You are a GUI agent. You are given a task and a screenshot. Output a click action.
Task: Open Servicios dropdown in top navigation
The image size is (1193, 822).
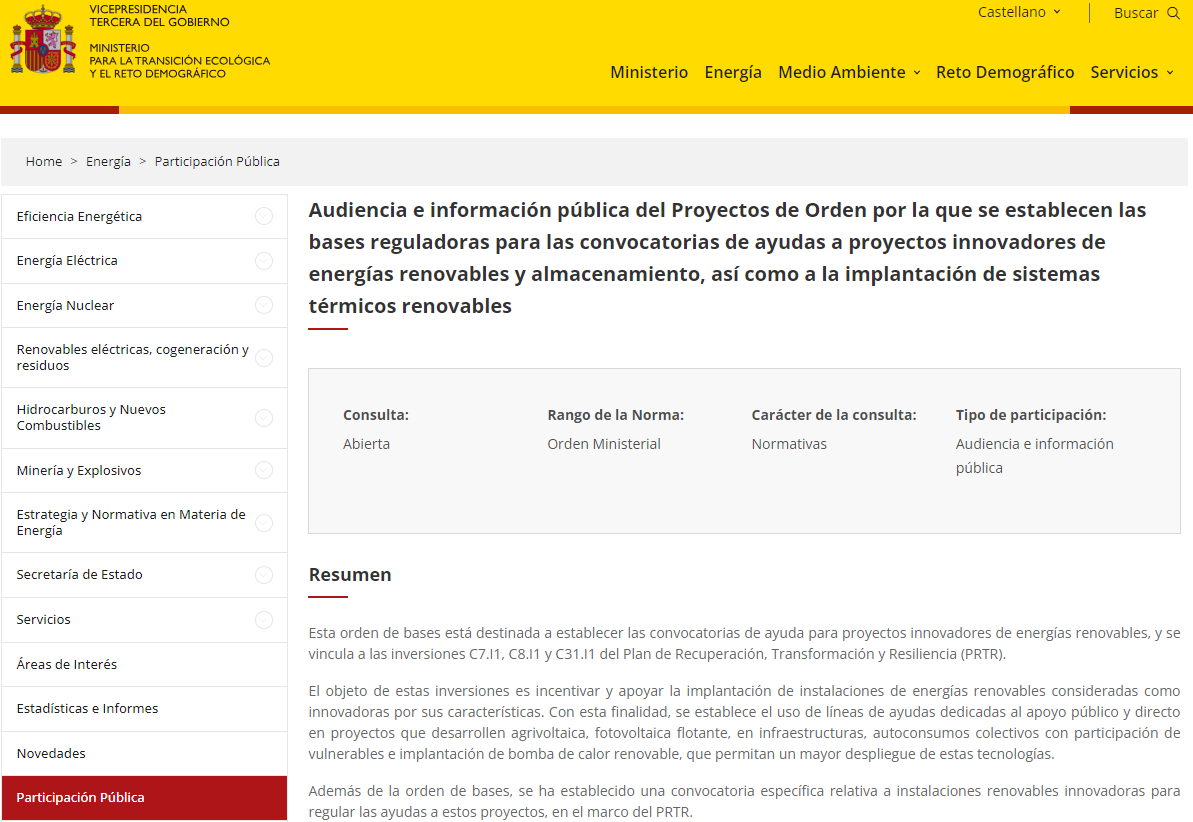[x=1131, y=72]
